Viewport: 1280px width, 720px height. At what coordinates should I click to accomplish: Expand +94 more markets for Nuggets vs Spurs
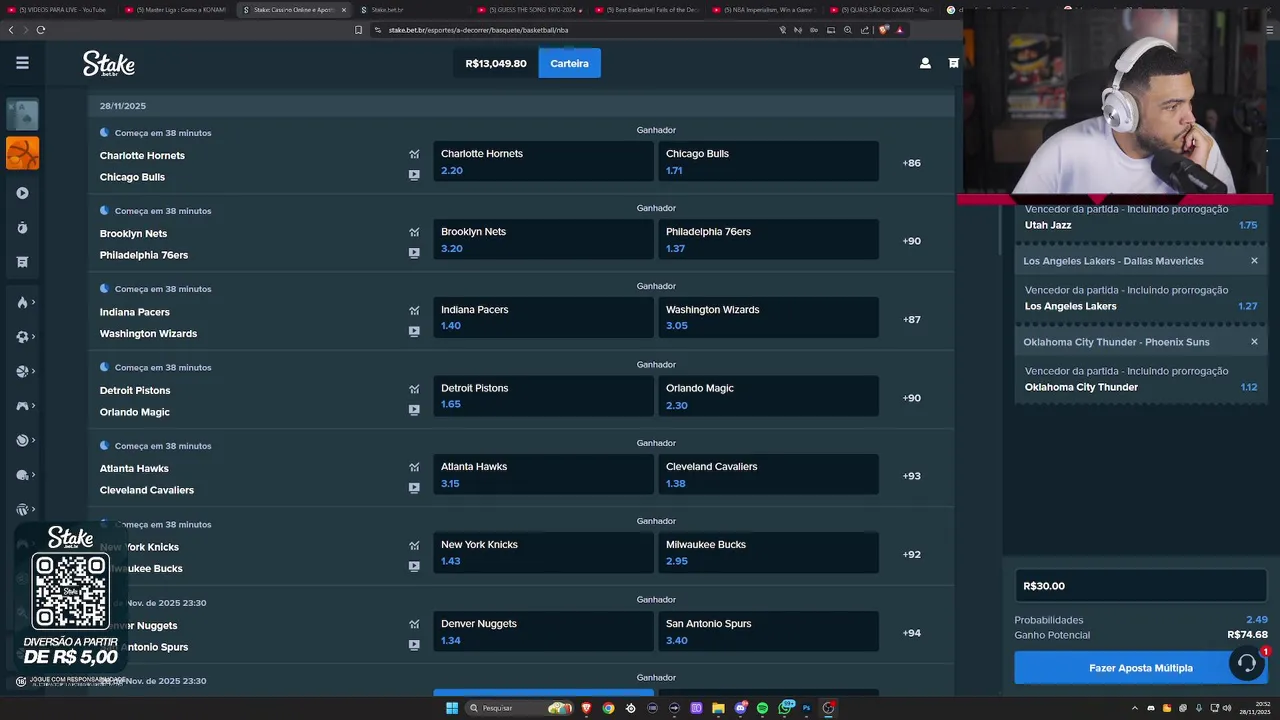[911, 633]
